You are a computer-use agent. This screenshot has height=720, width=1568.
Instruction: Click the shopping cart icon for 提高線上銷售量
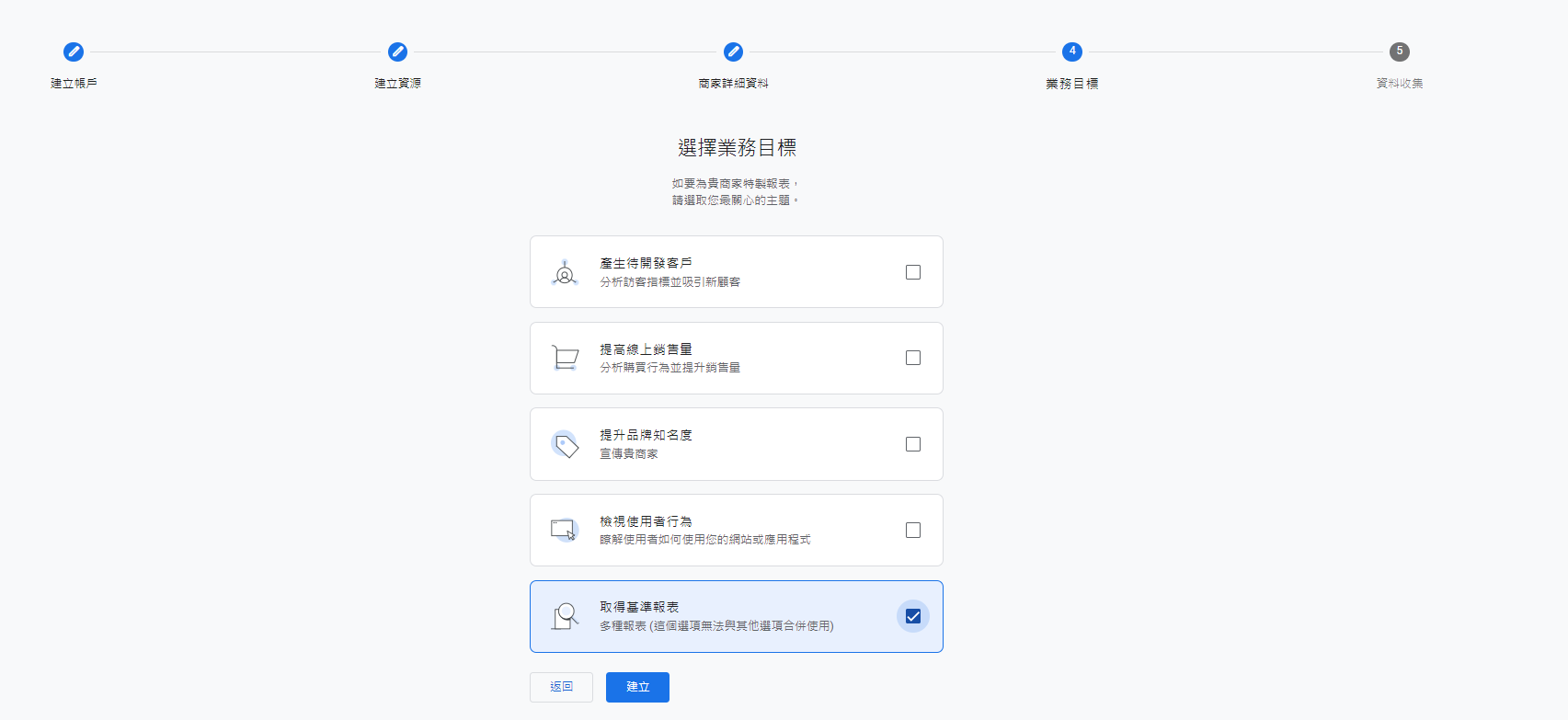pyautogui.click(x=565, y=358)
